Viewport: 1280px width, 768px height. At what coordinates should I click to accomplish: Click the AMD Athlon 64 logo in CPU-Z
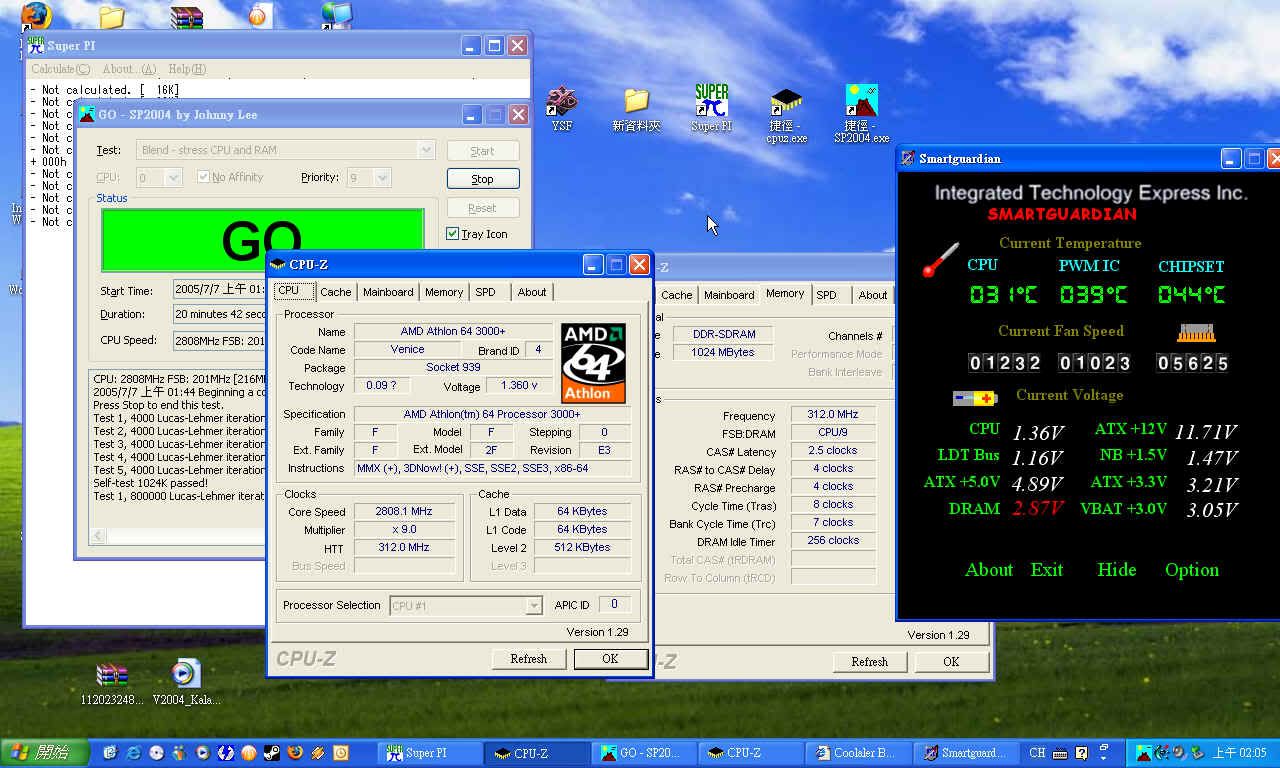pos(594,362)
